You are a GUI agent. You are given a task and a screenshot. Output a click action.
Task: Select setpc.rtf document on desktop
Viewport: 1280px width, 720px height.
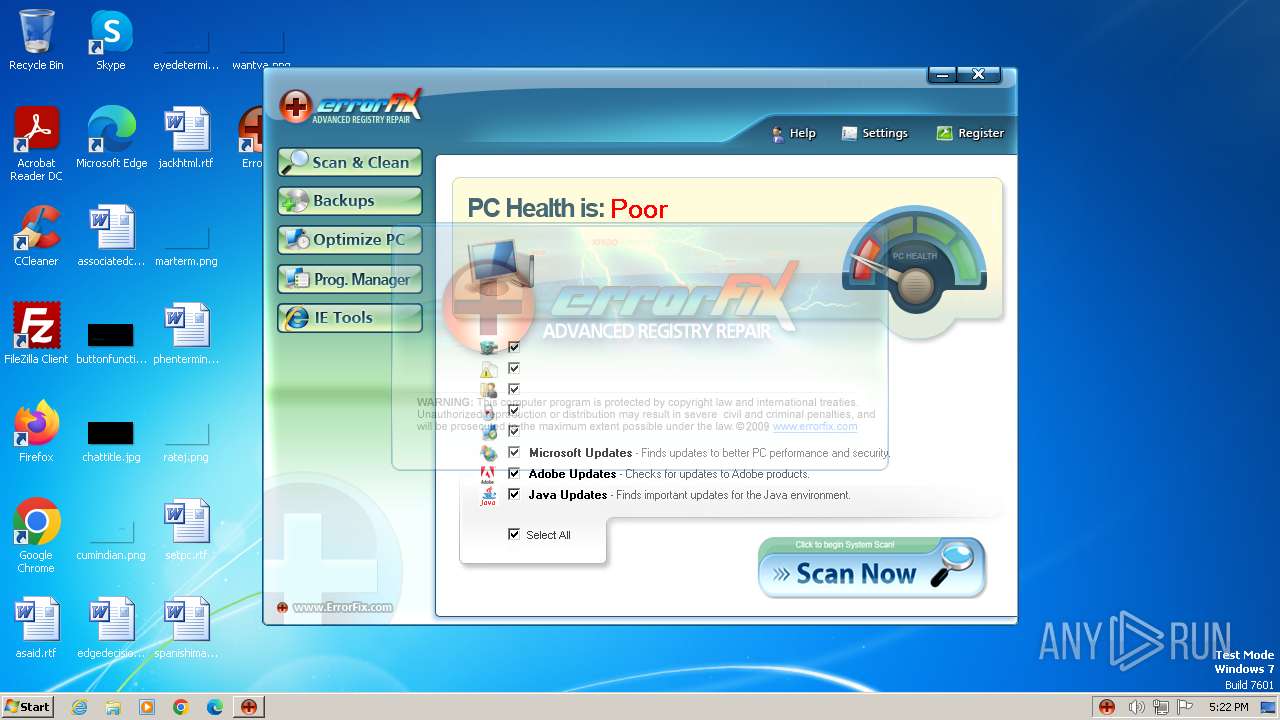(x=186, y=530)
